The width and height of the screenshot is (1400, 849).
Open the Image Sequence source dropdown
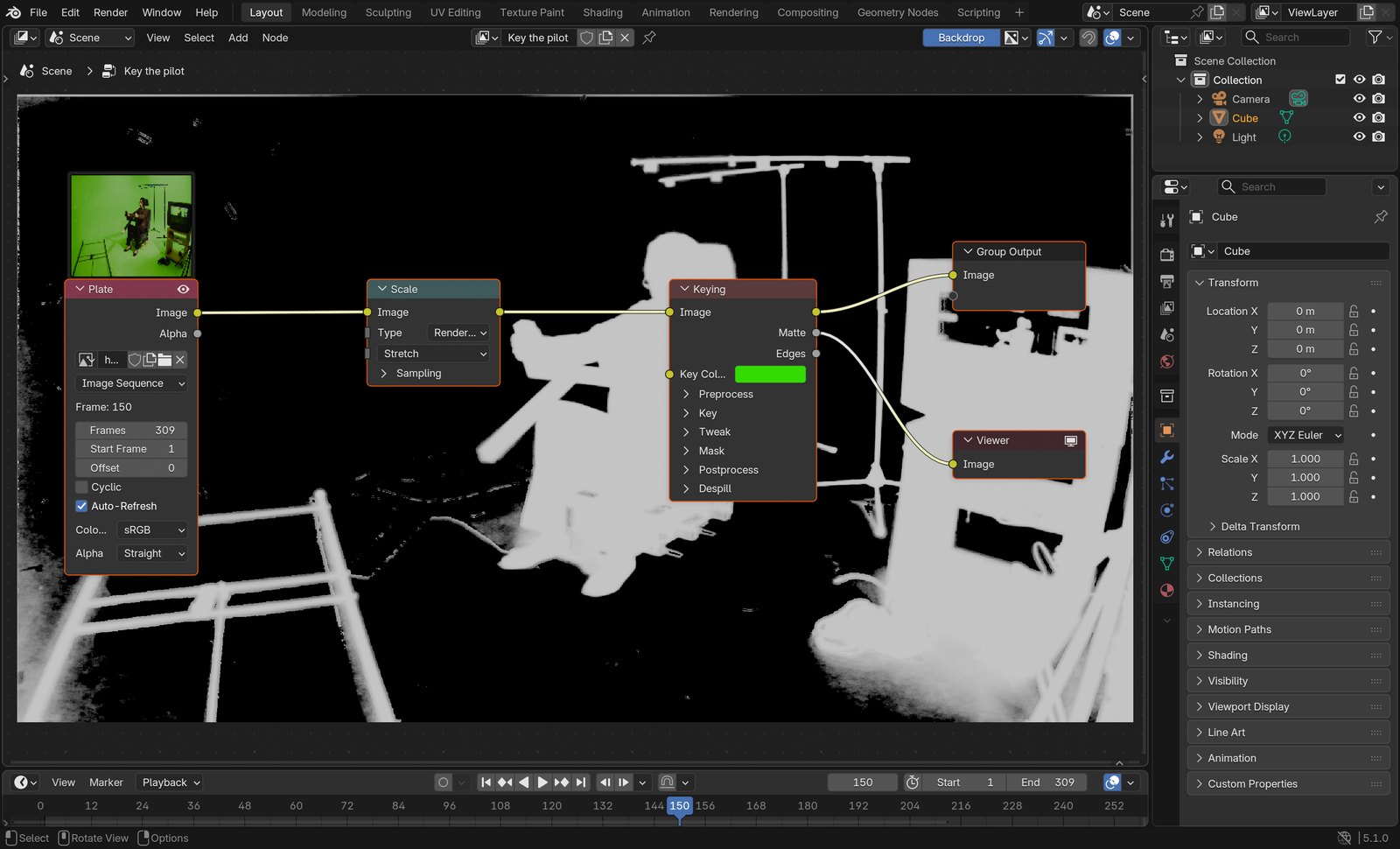pyautogui.click(x=132, y=383)
